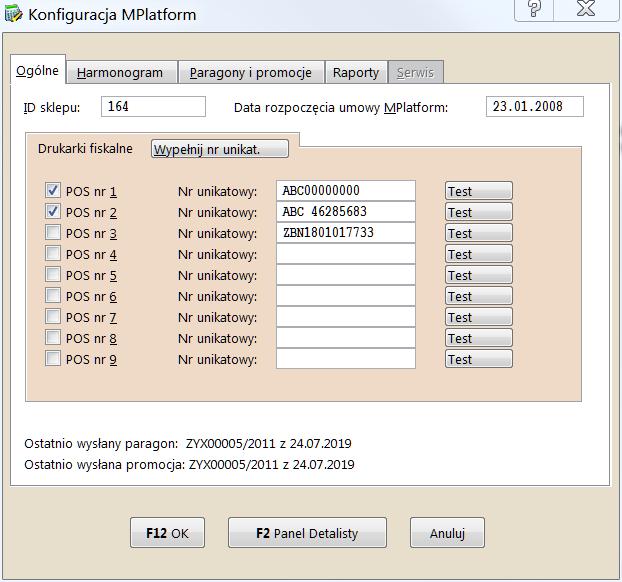Uncheck the POS nr 1 checkbox
622x582 pixels.
(53, 190)
